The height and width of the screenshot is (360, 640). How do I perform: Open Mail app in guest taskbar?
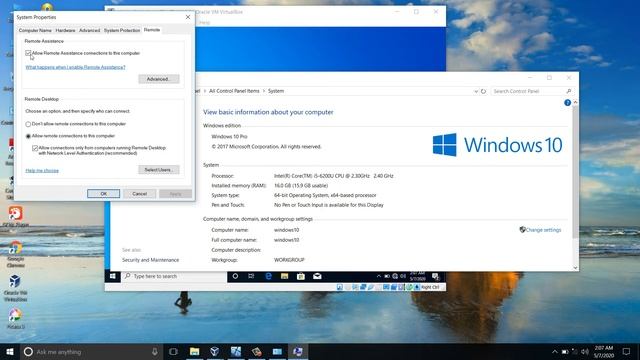[x=317, y=276]
